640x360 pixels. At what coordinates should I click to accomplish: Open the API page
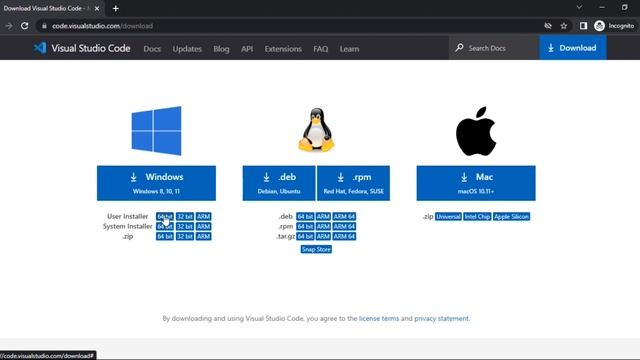point(247,49)
